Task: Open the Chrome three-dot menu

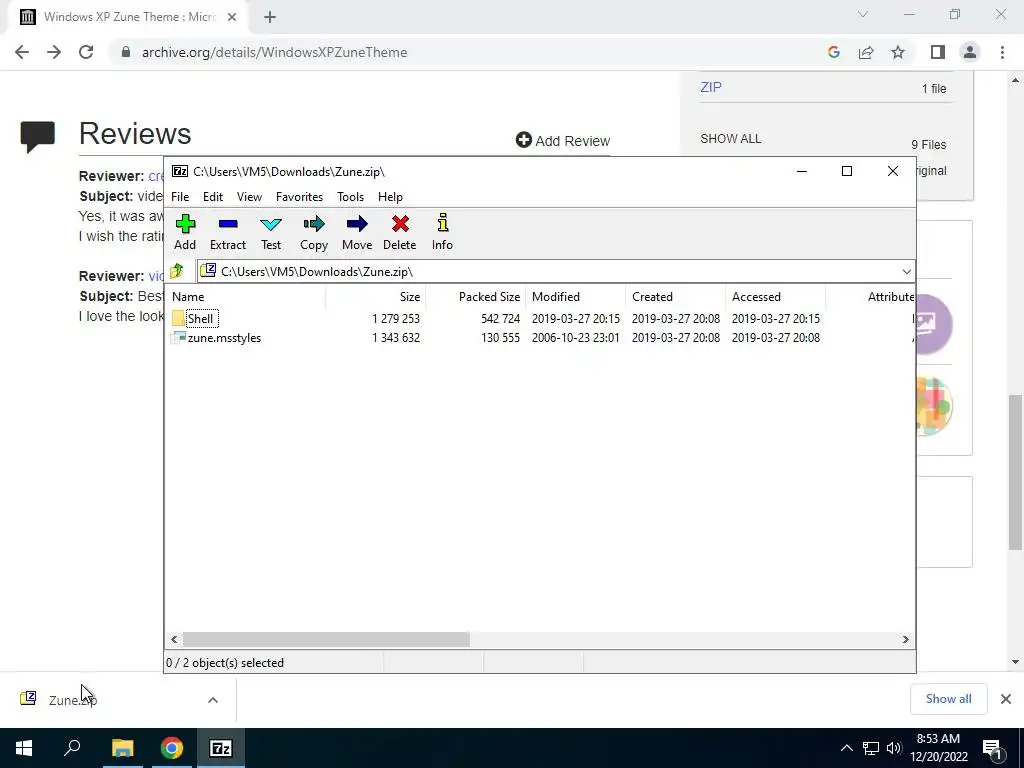Action: pyautogui.click(x=1002, y=52)
